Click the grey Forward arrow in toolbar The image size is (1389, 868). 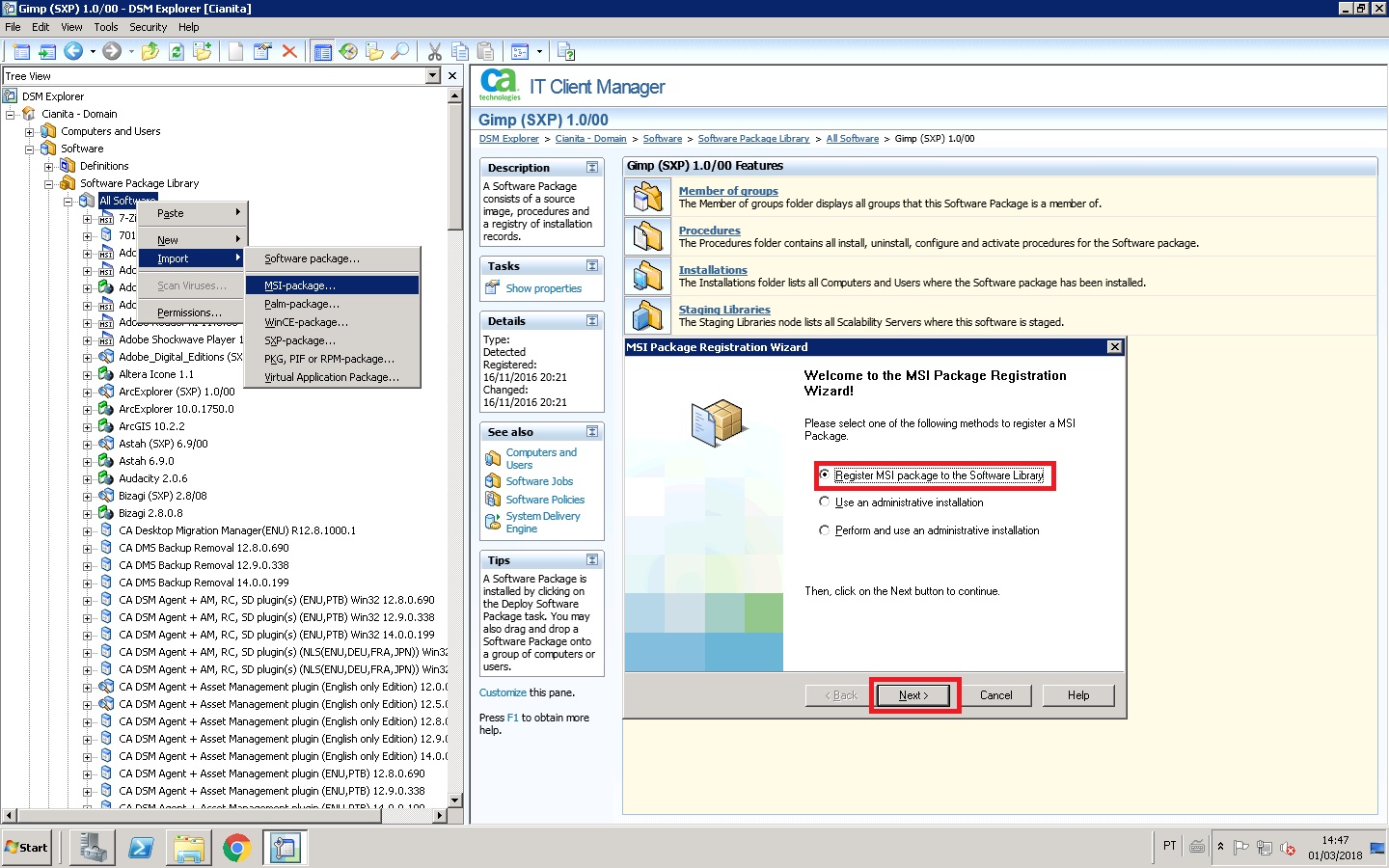(x=112, y=51)
